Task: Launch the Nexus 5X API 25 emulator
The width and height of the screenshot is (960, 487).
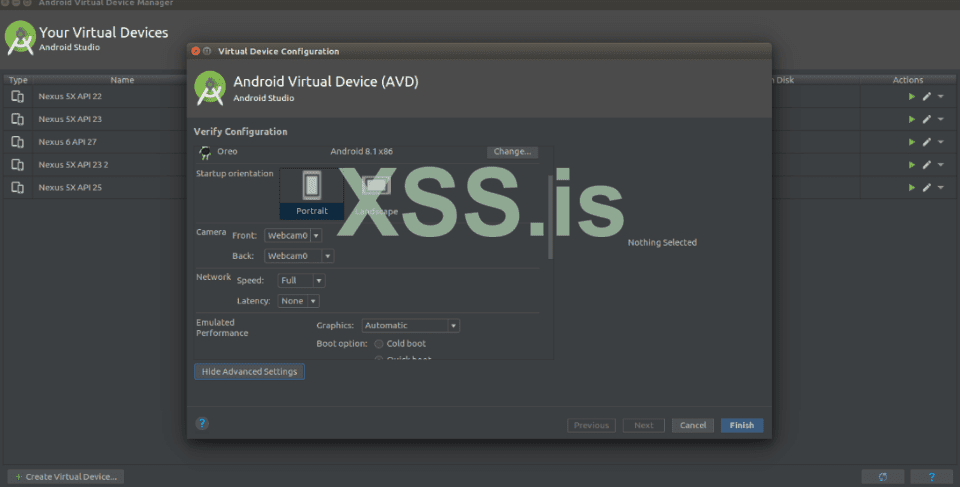Action: pyautogui.click(x=912, y=187)
